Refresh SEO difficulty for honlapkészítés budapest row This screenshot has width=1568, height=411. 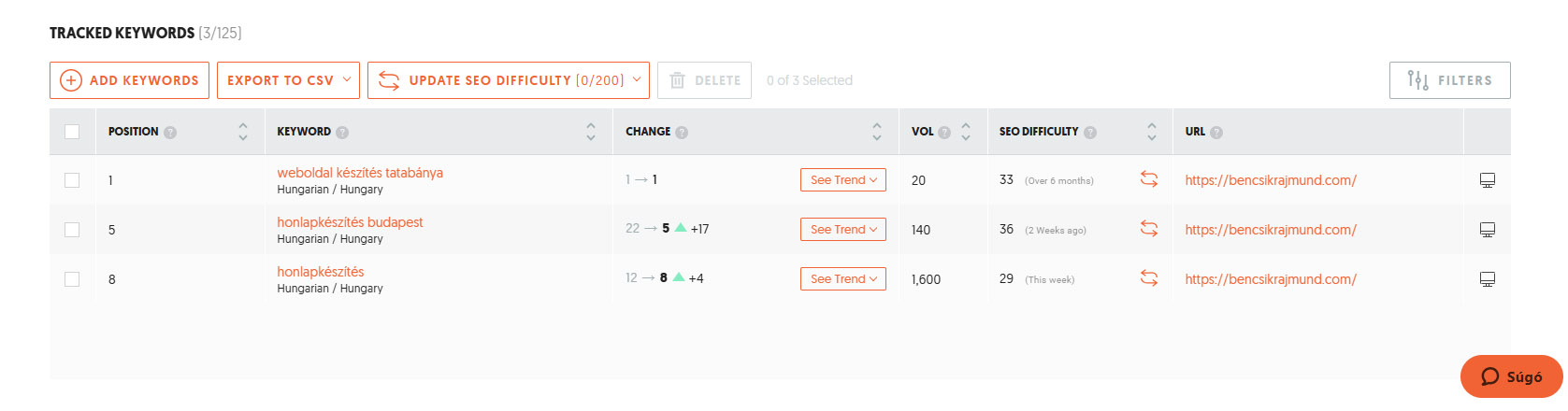1149,229
